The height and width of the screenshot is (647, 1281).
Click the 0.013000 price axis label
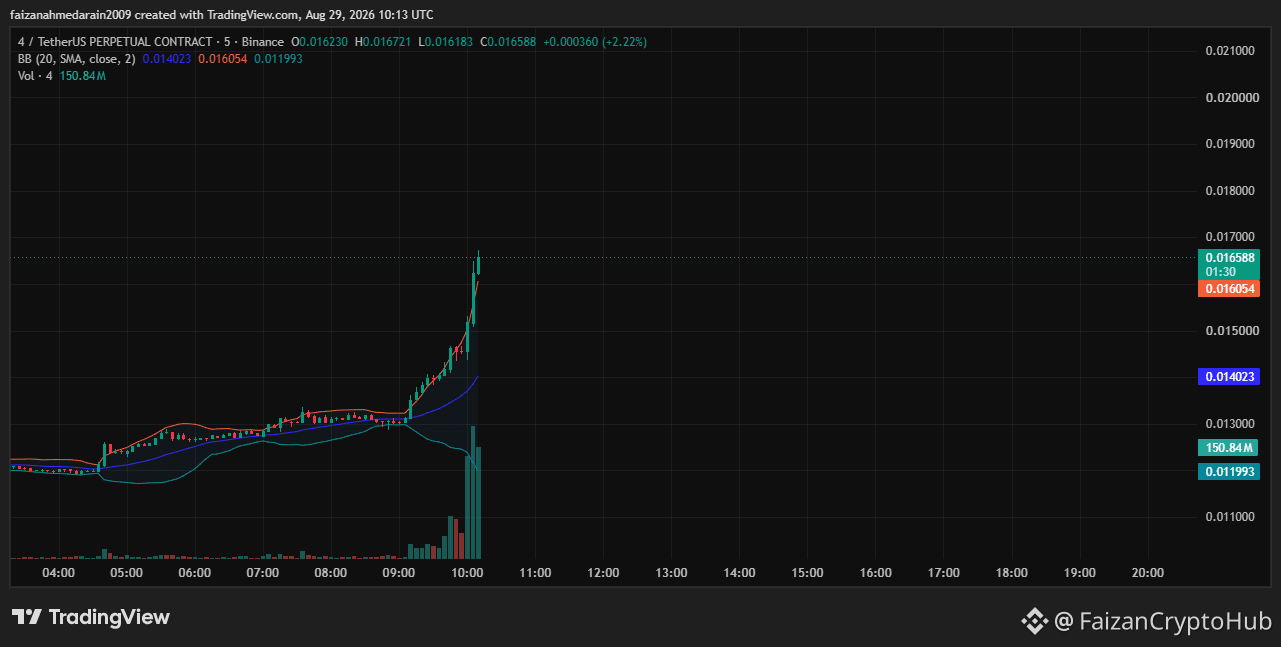pyautogui.click(x=1230, y=424)
